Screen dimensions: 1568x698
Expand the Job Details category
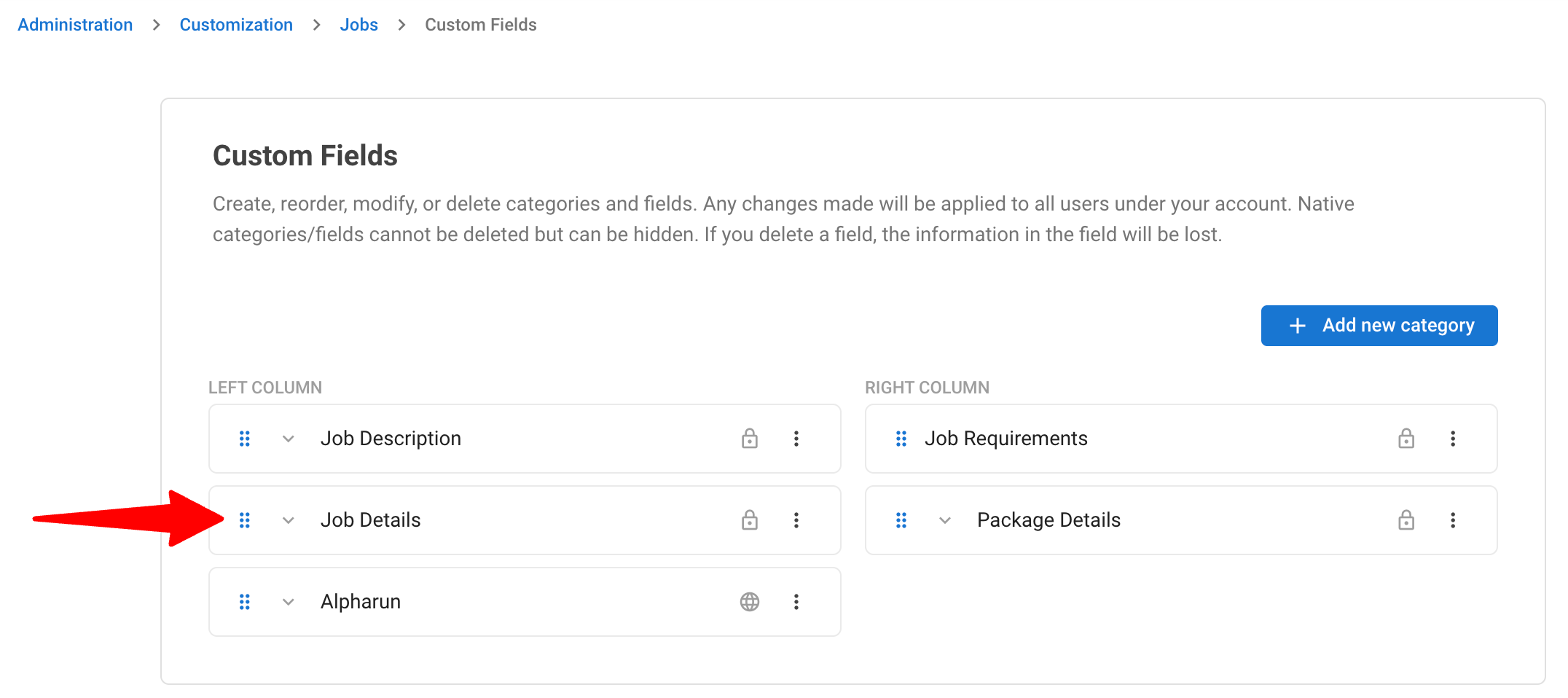click(289, 520)
